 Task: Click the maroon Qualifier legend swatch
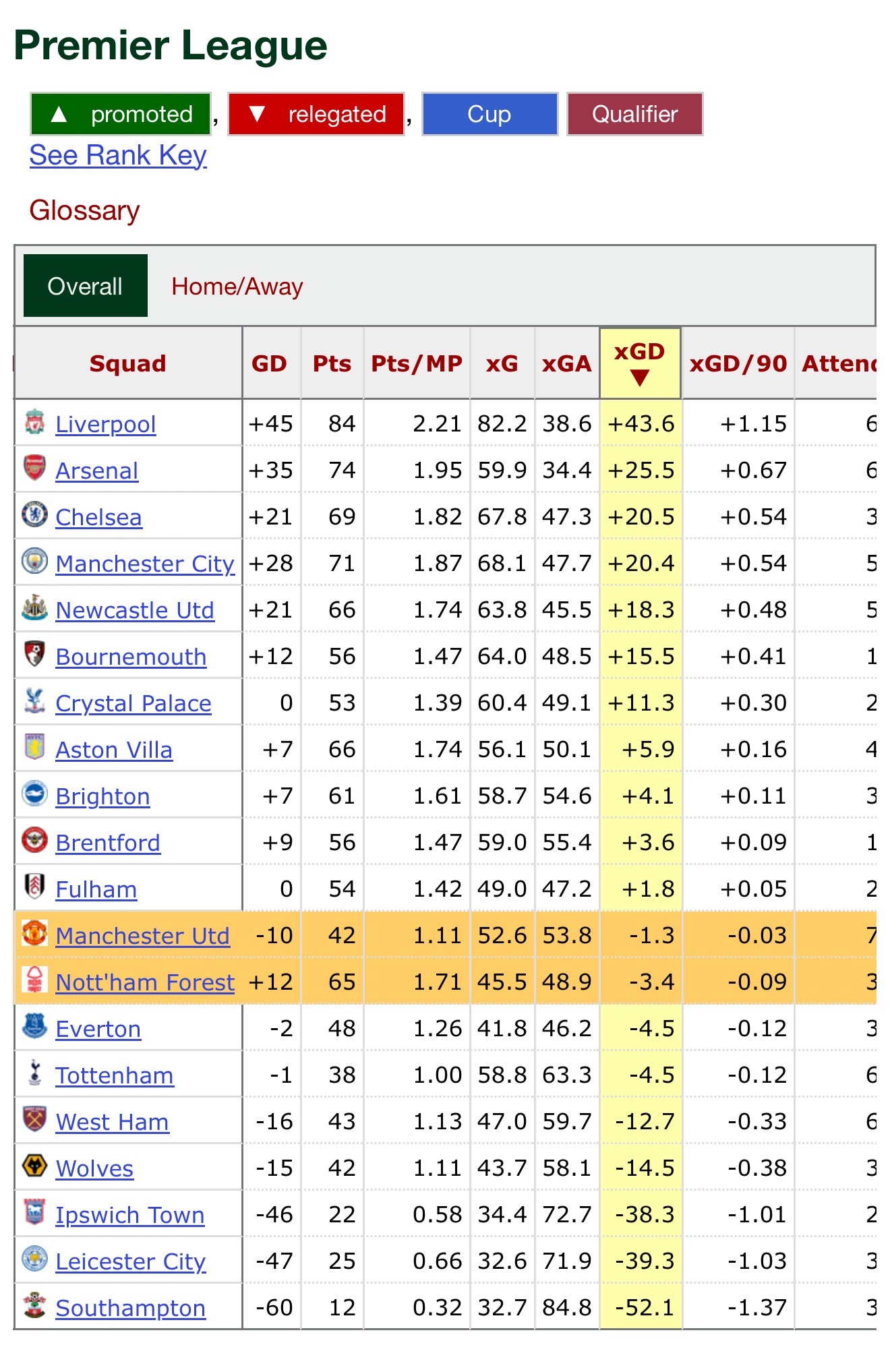click(635, 114)
